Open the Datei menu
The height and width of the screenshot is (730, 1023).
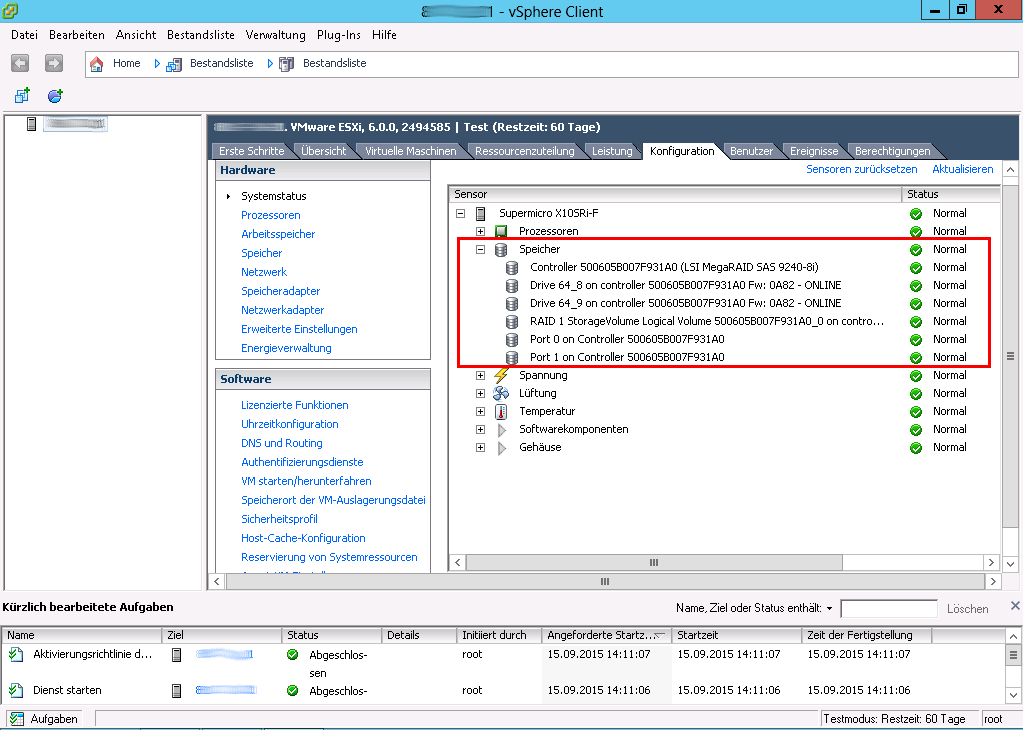click(x=24, y=35)
